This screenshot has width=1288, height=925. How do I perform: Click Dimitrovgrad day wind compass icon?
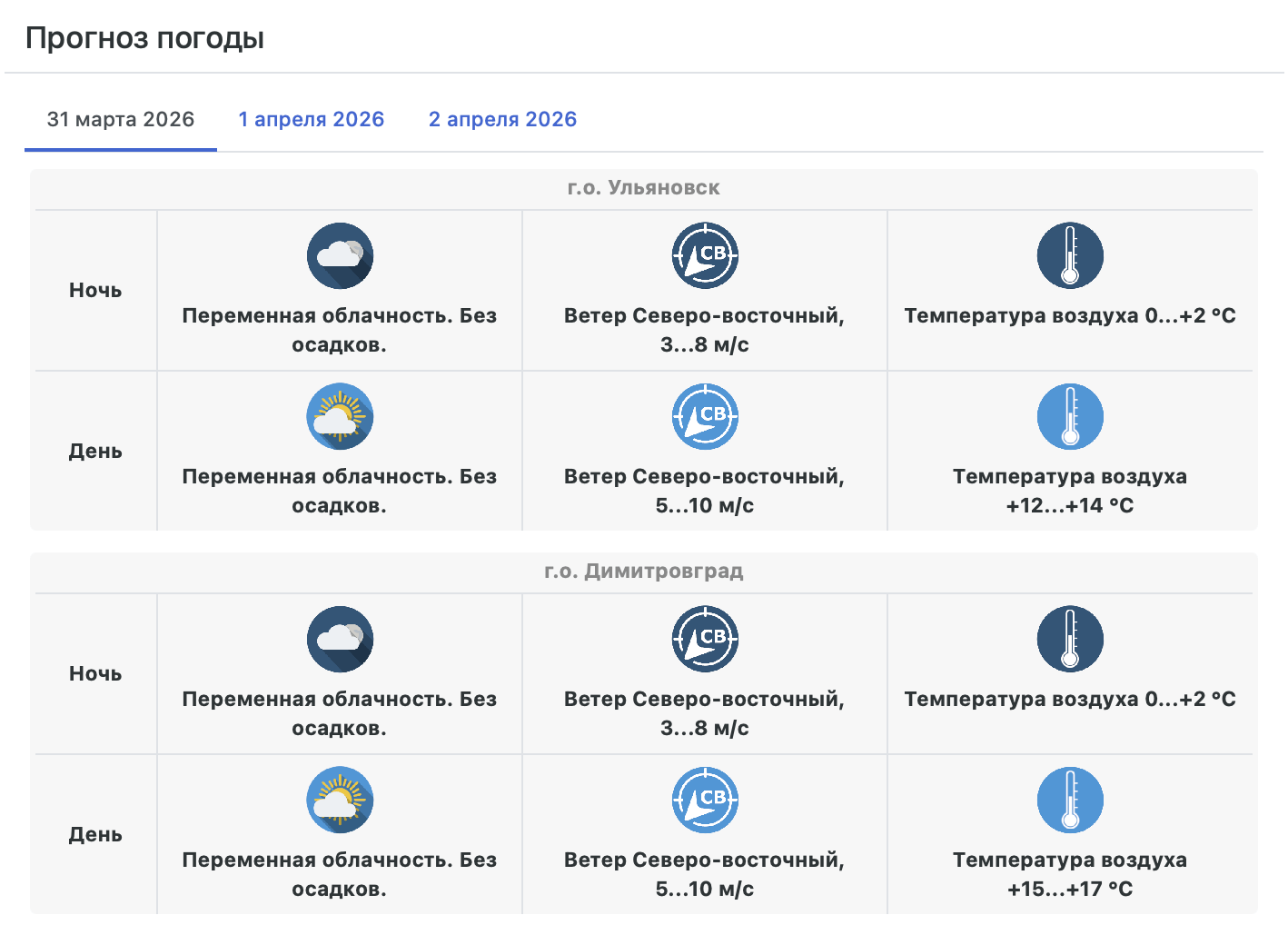click(705, 801)
